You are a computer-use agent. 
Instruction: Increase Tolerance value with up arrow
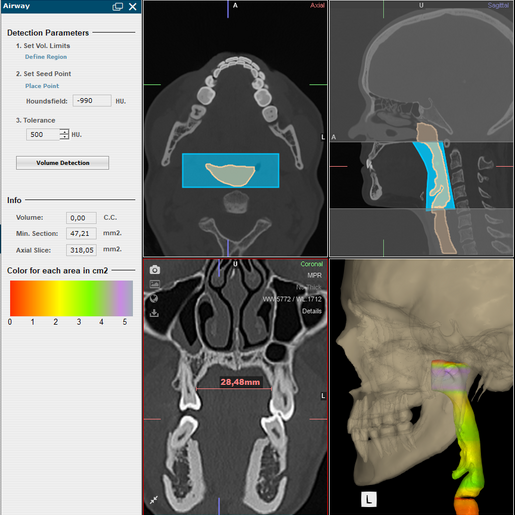point(64,132)
